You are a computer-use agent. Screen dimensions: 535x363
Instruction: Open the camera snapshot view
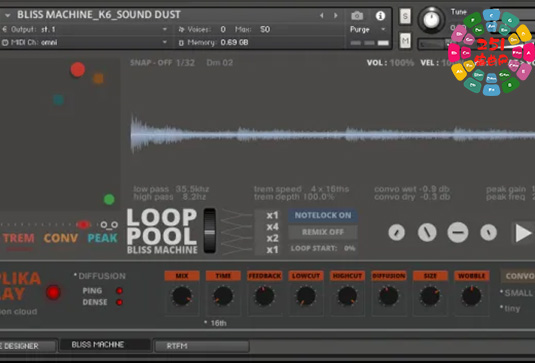coord(357,16)
